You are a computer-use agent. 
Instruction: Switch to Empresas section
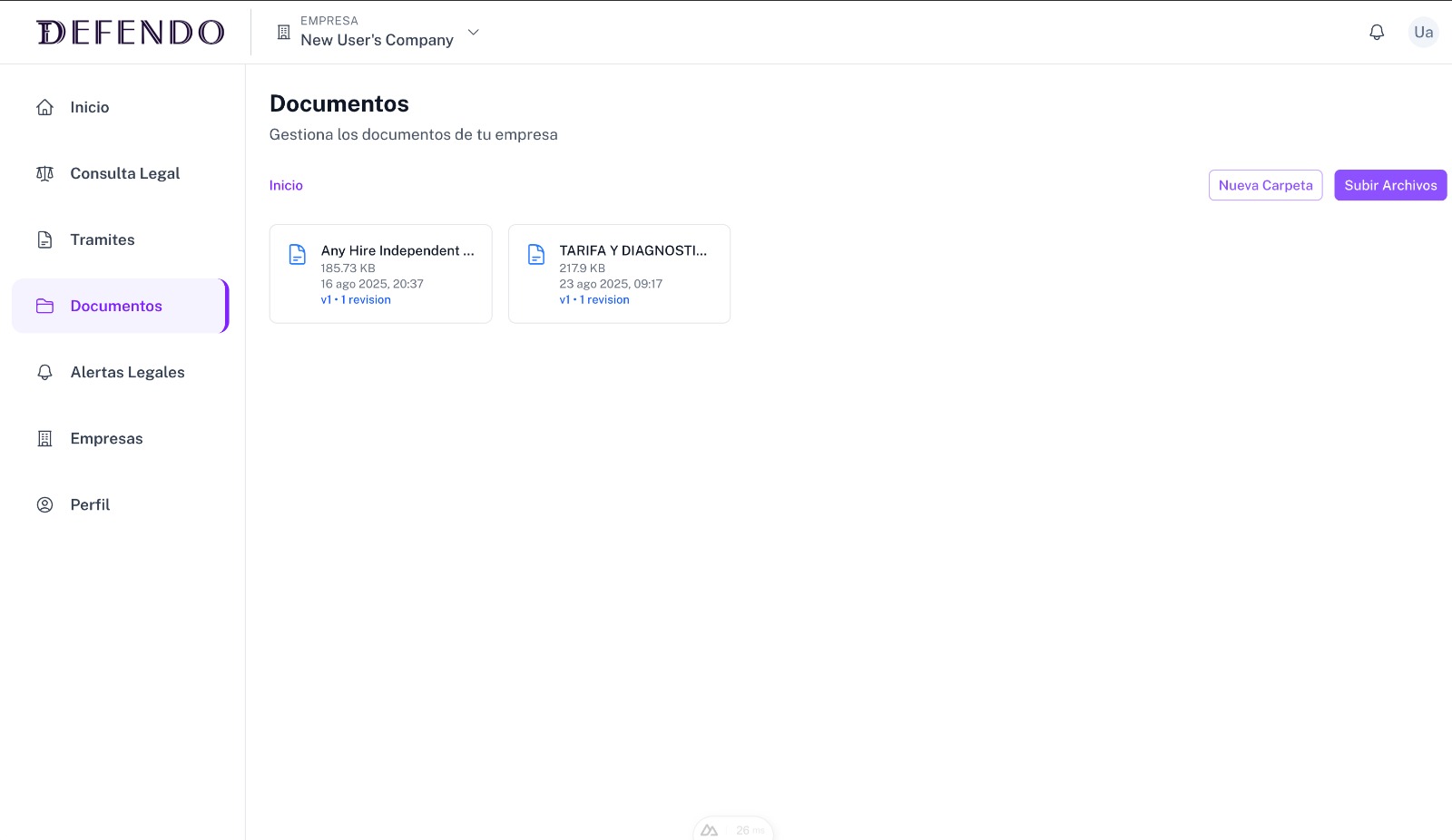106,438
